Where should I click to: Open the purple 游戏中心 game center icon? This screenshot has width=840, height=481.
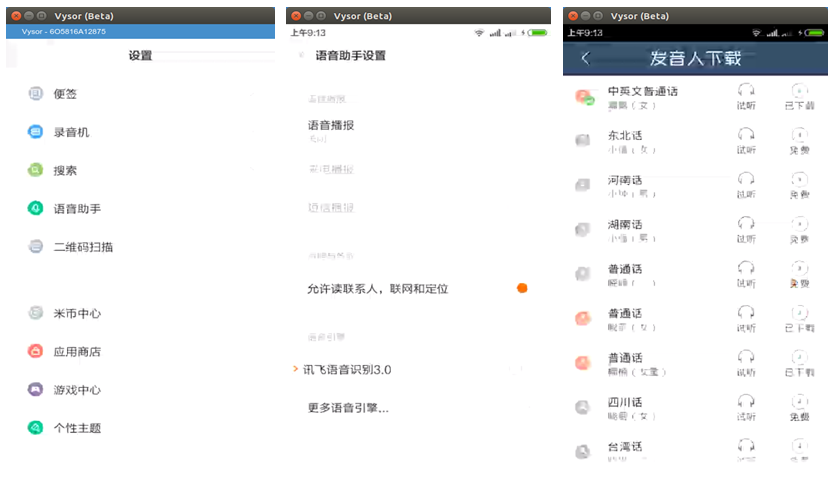coord(35,389)
